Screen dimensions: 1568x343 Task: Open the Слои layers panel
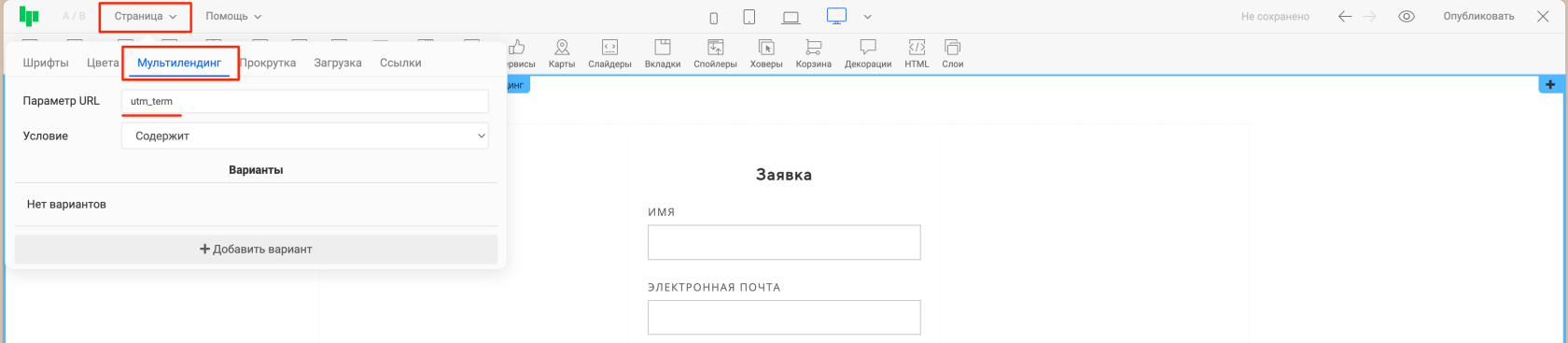[x=953, y=53]
